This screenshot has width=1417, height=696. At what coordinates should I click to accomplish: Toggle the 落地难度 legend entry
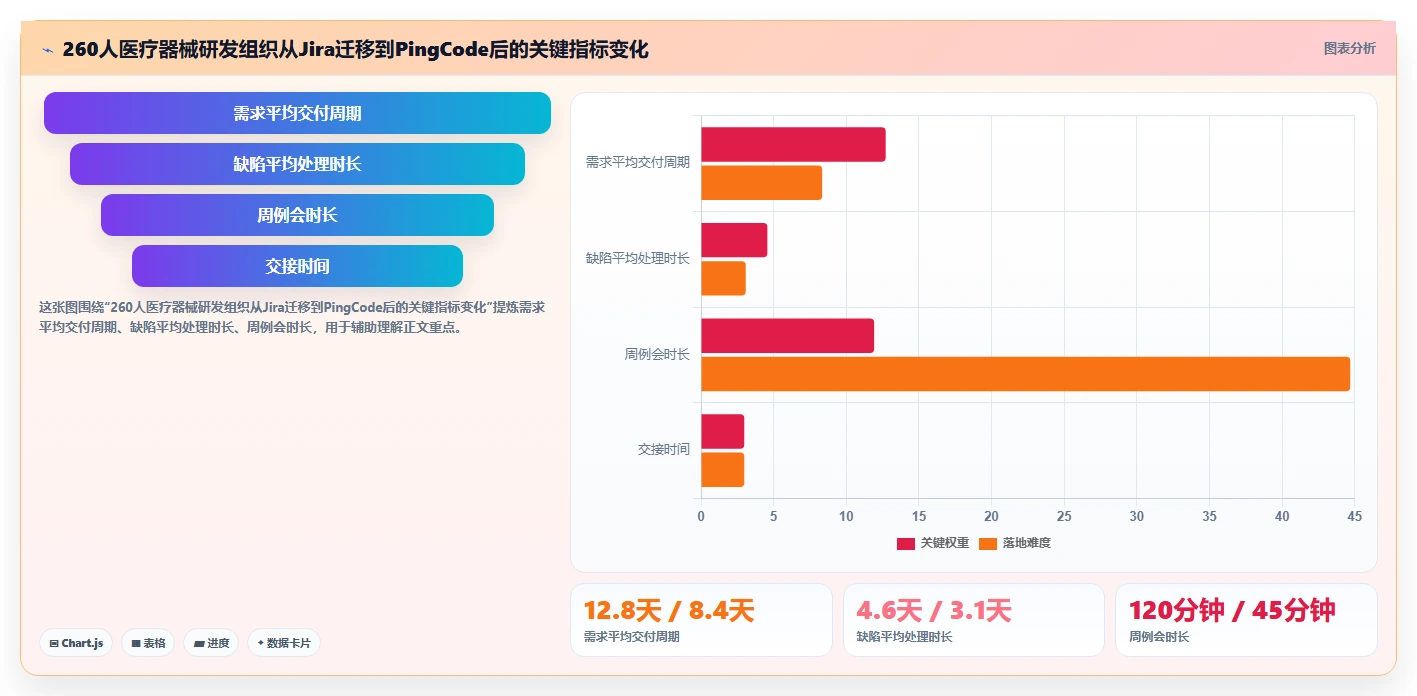coord(1015,543)
